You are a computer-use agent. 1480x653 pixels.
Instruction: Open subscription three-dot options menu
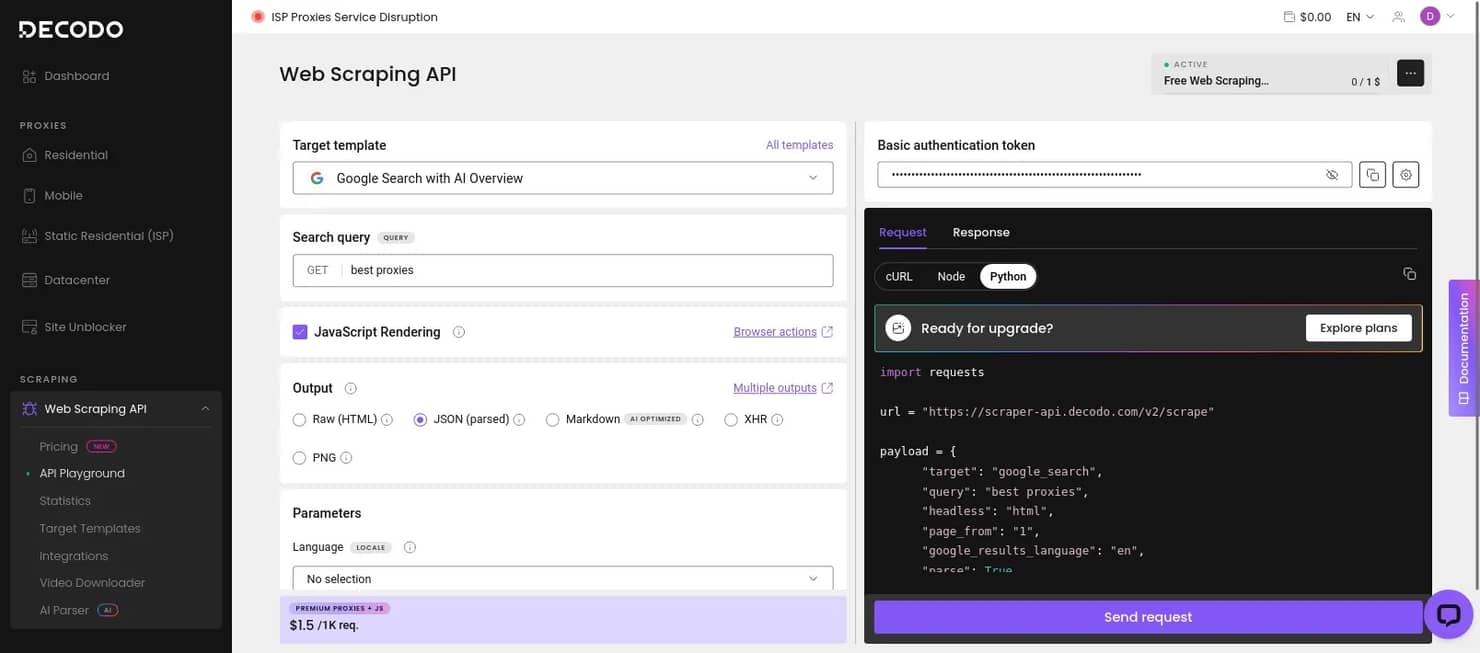coord(1410,73)
